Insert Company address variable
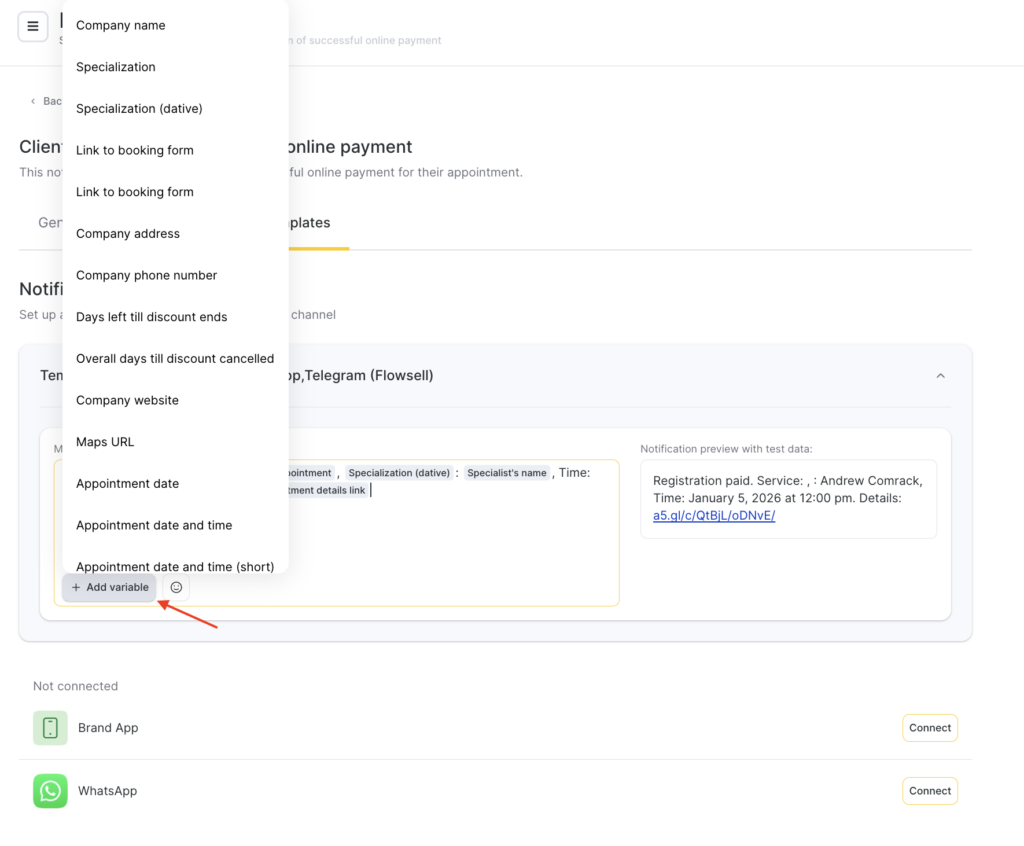 coord(128,234)
